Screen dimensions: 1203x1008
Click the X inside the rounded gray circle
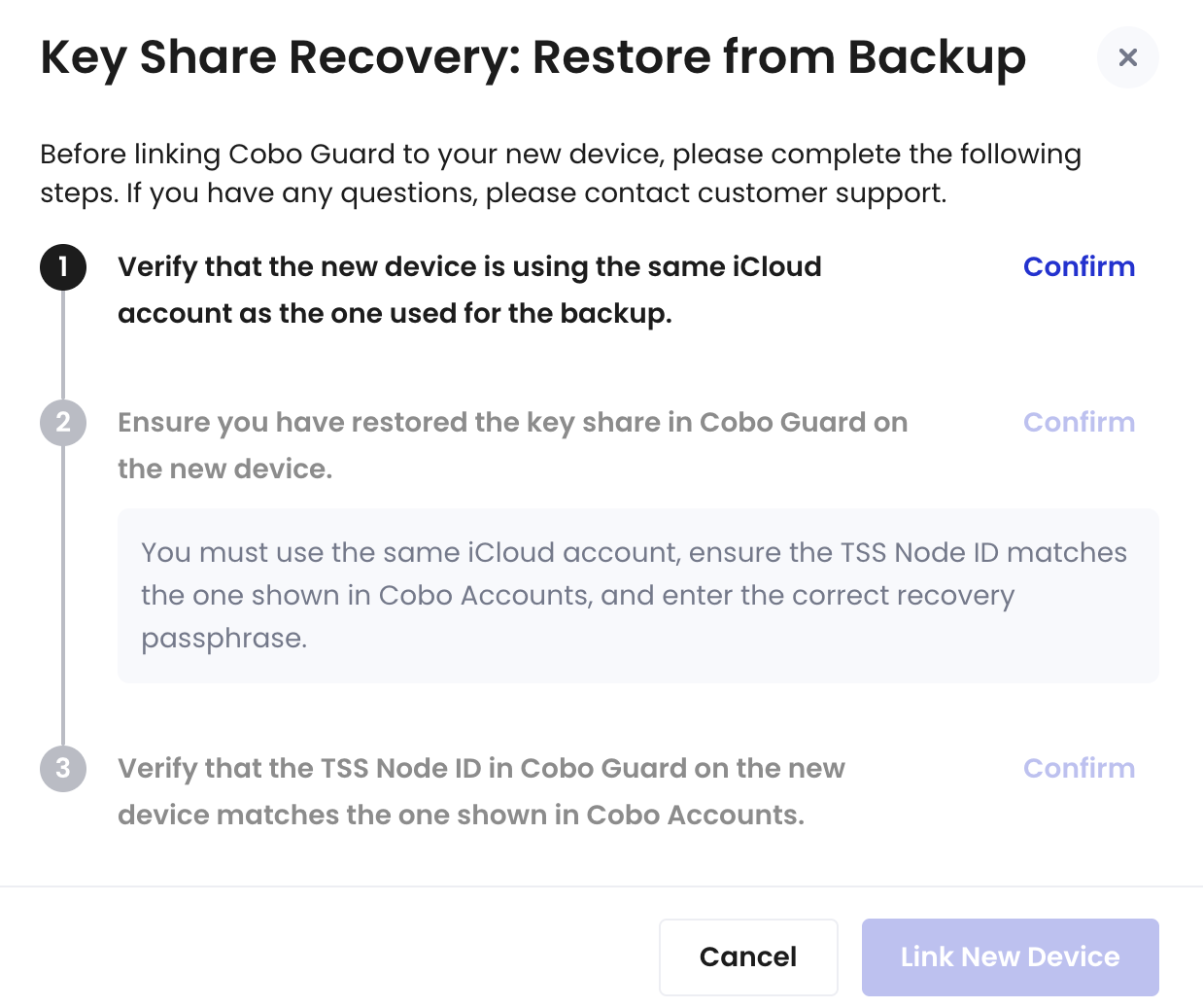1127,57
